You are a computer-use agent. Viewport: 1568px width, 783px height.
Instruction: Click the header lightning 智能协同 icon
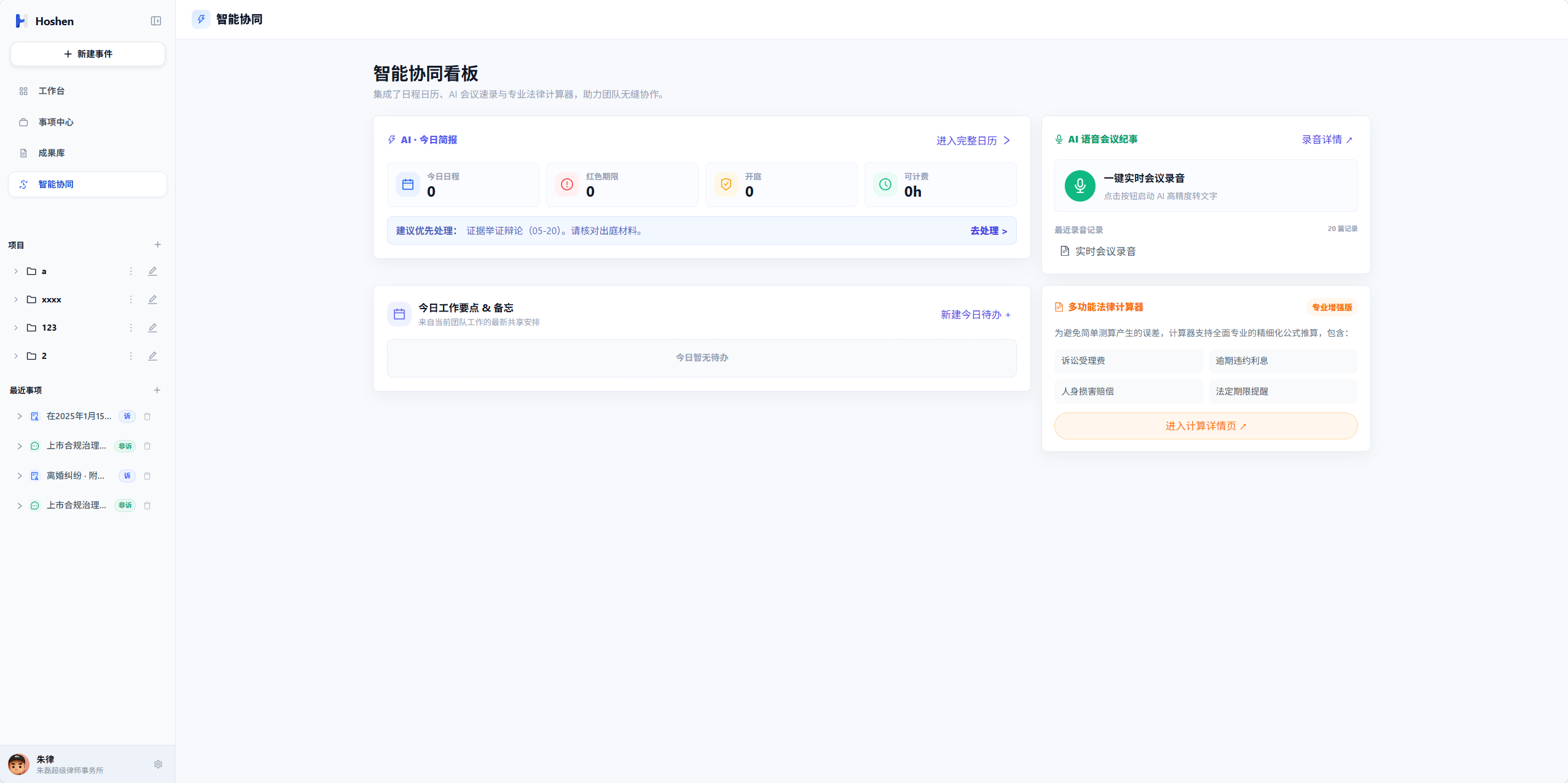201,19
